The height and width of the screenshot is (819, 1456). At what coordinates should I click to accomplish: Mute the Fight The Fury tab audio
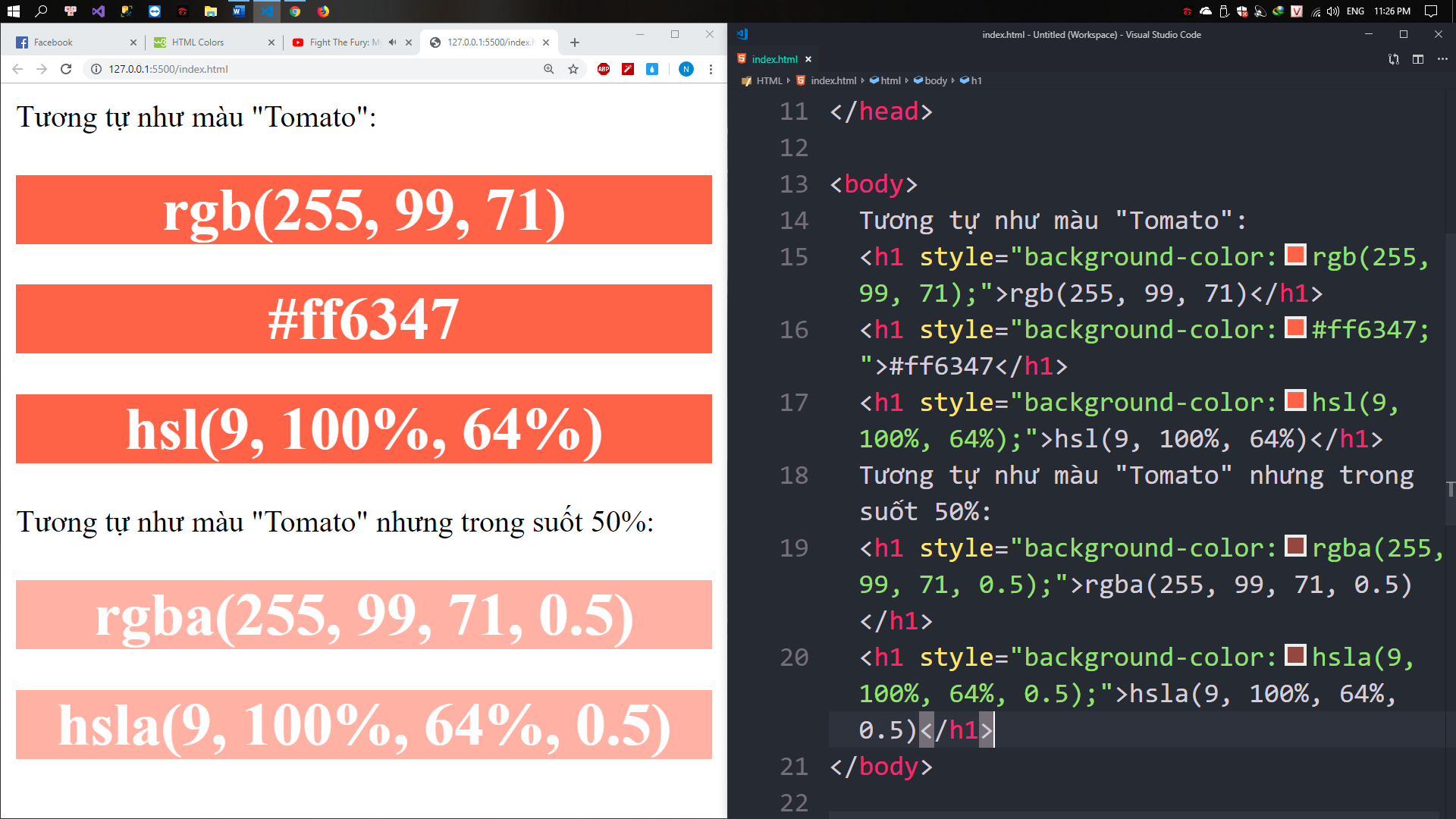392,42
